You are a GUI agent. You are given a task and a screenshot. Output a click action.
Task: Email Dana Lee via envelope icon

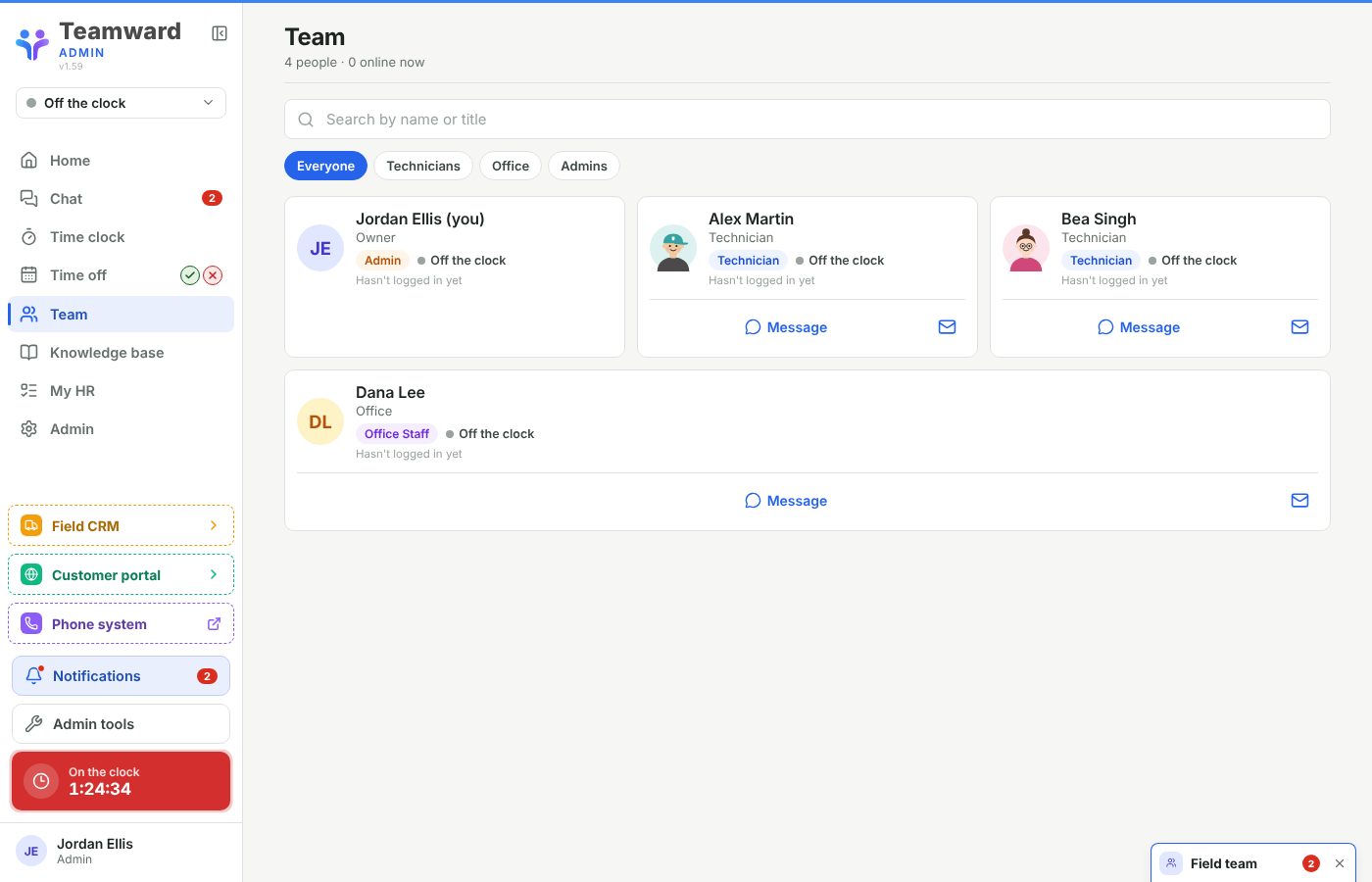click(1299, 501)
